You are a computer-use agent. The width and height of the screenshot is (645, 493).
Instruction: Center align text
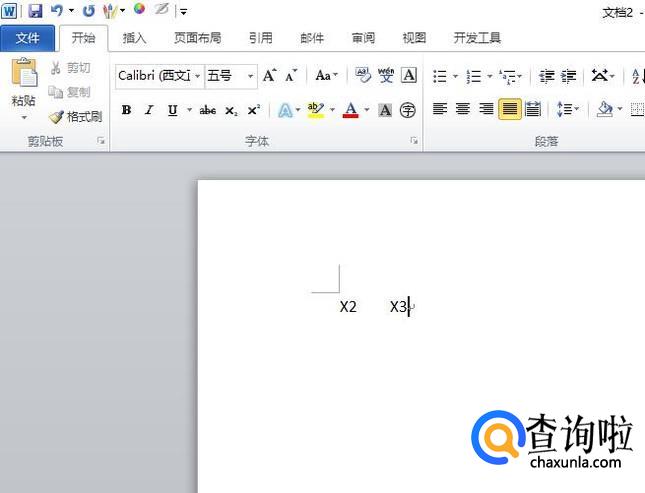point(463,109)
